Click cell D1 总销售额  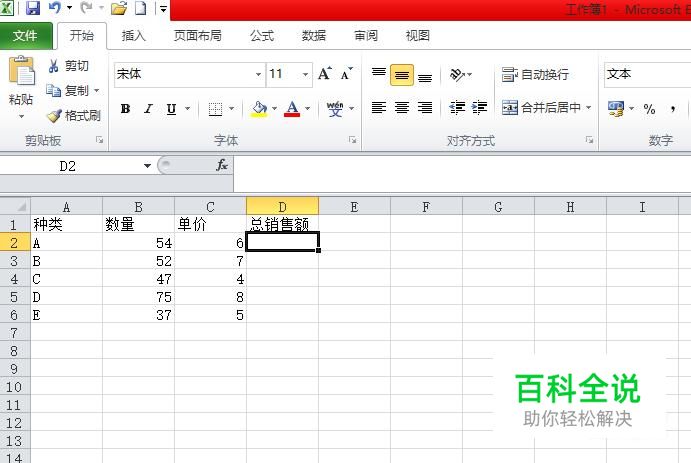pyautogui.click(x=282, y=224)
